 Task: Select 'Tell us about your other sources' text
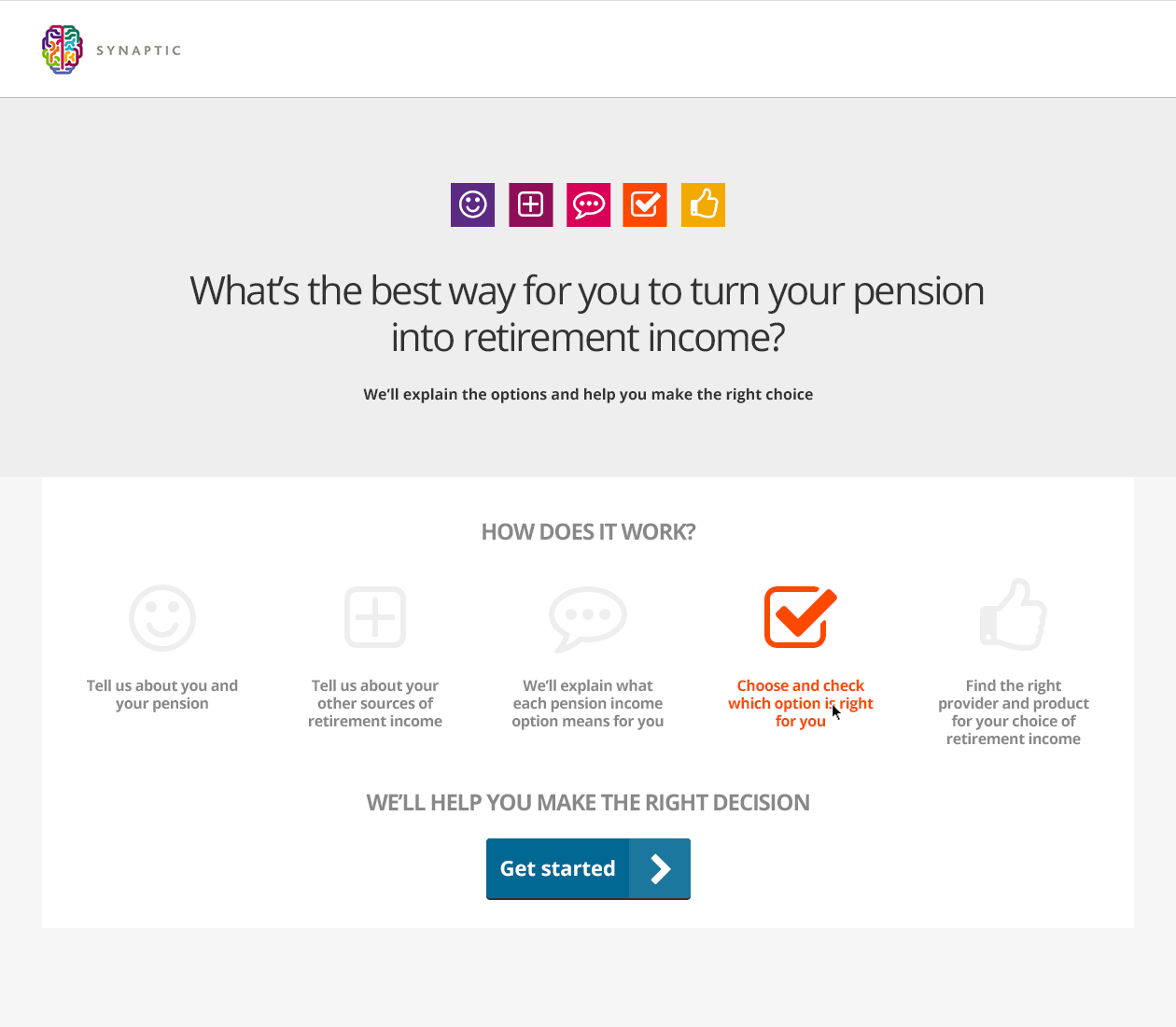(375, 703)
